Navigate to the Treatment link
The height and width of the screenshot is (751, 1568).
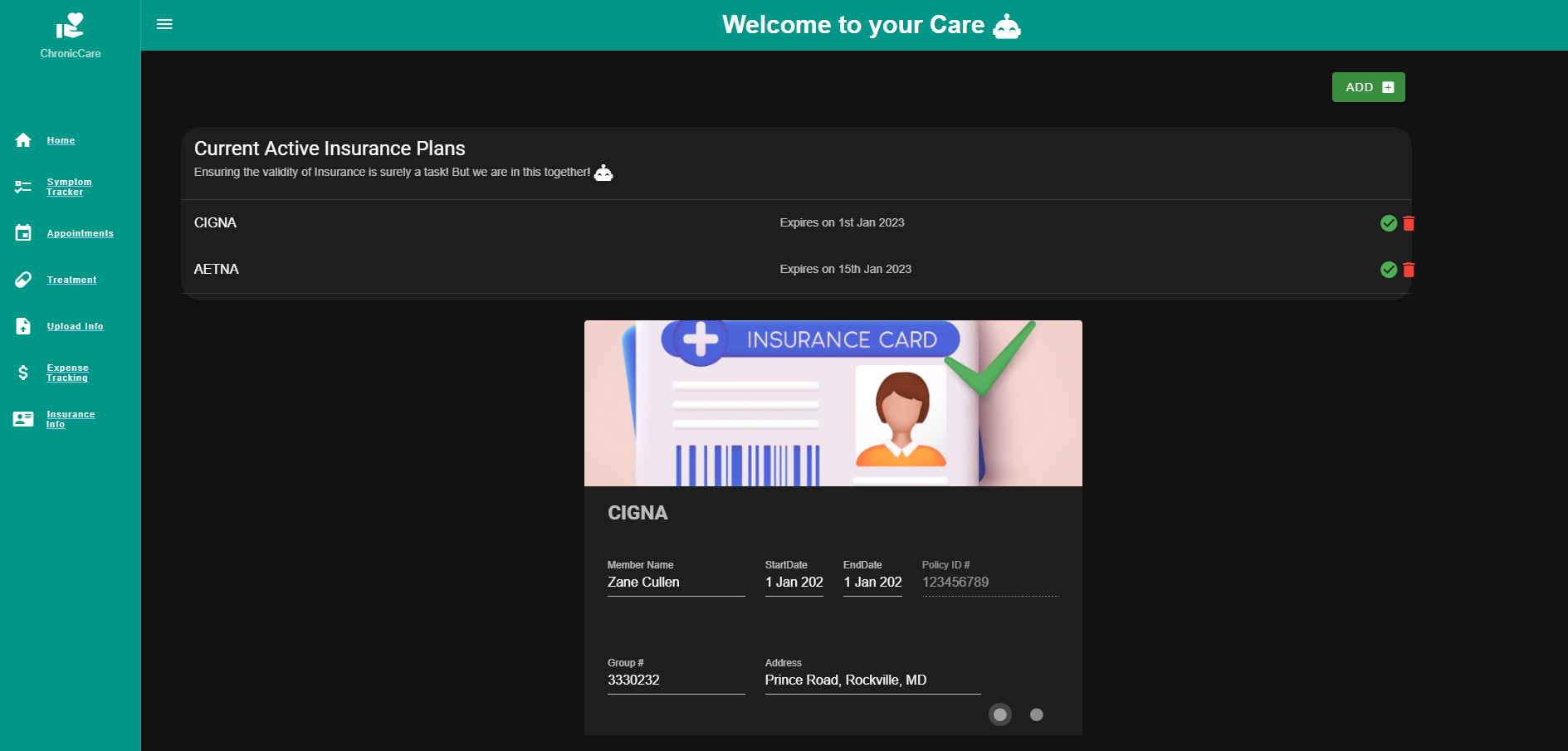coord(71,280)
